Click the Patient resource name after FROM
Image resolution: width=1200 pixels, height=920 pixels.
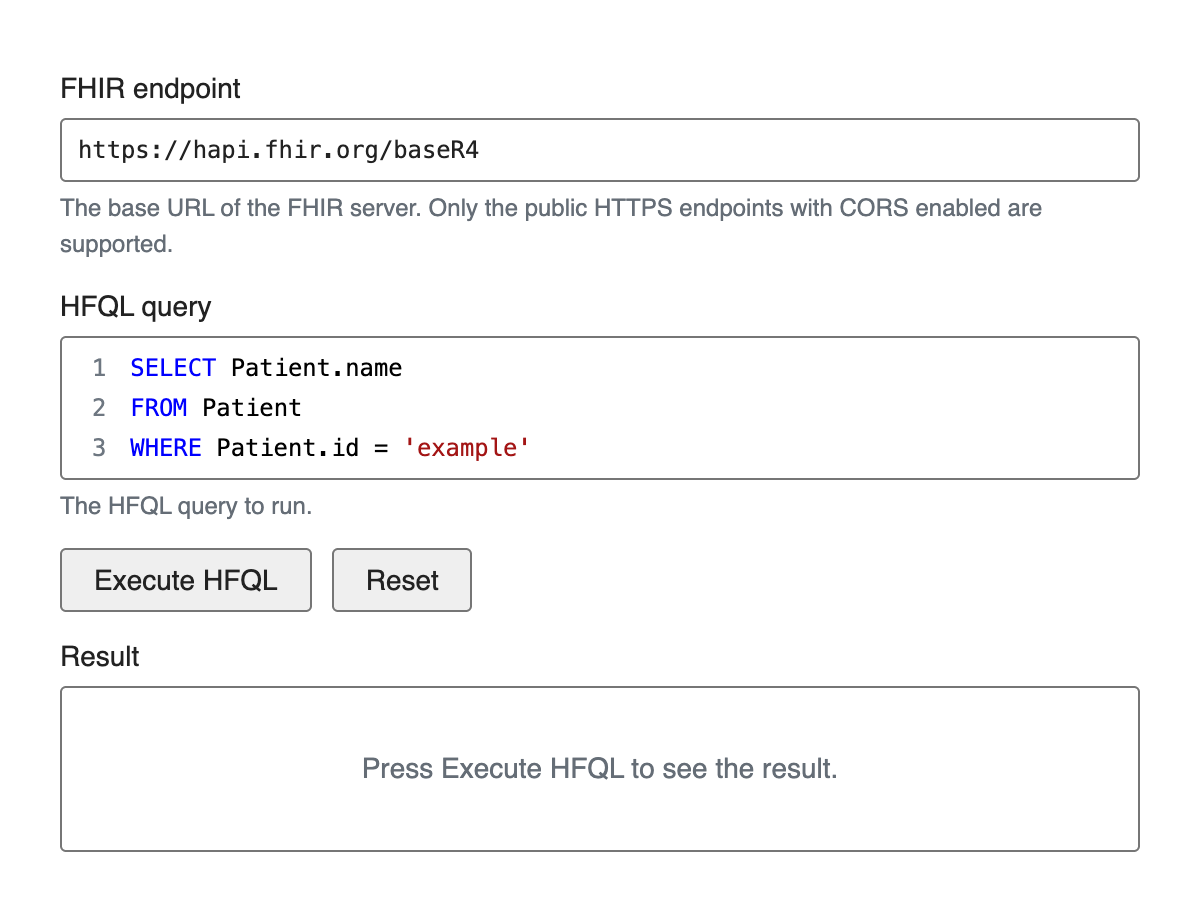coord(251,408)
